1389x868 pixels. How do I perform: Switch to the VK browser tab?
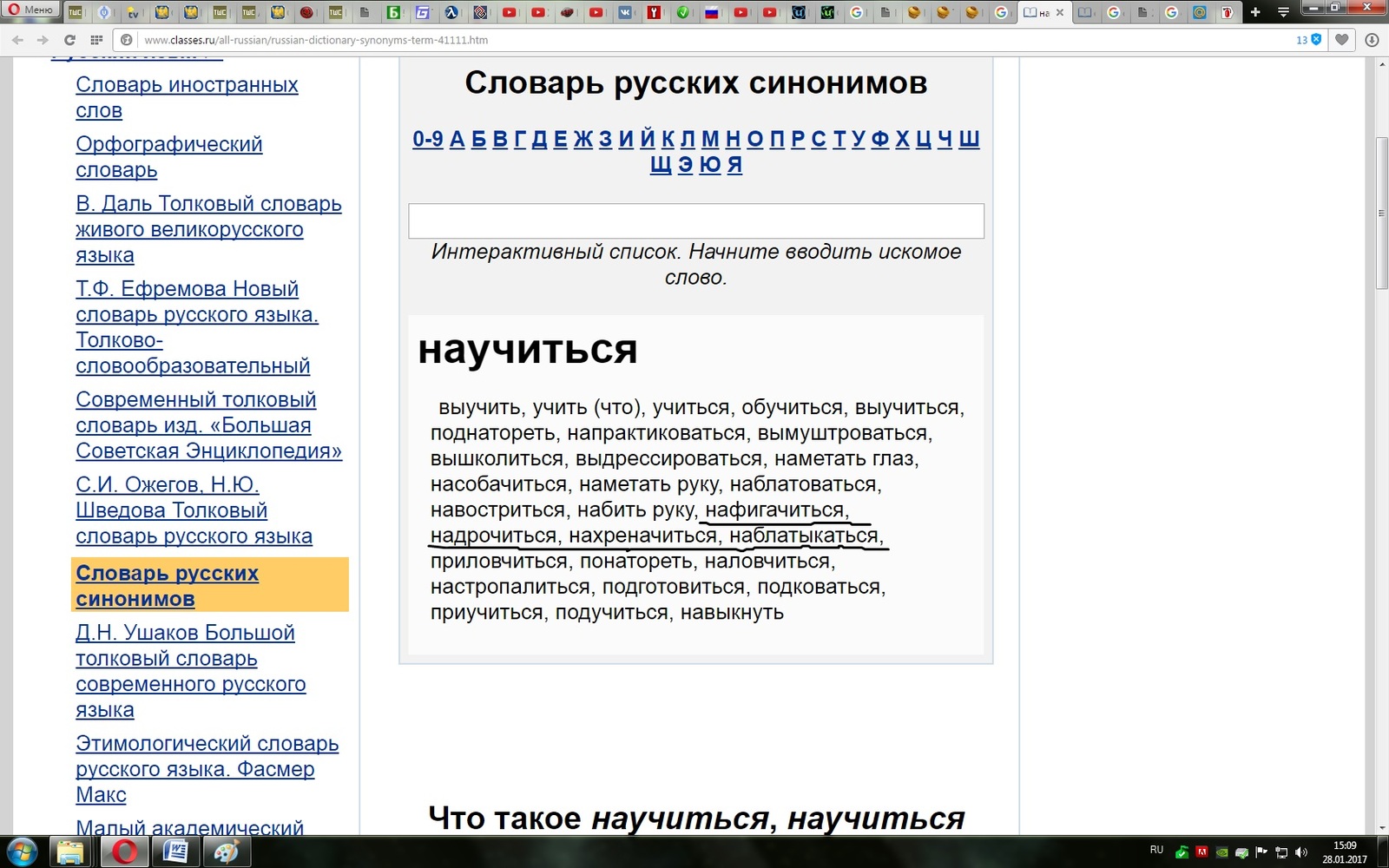(x=625, y=12)
